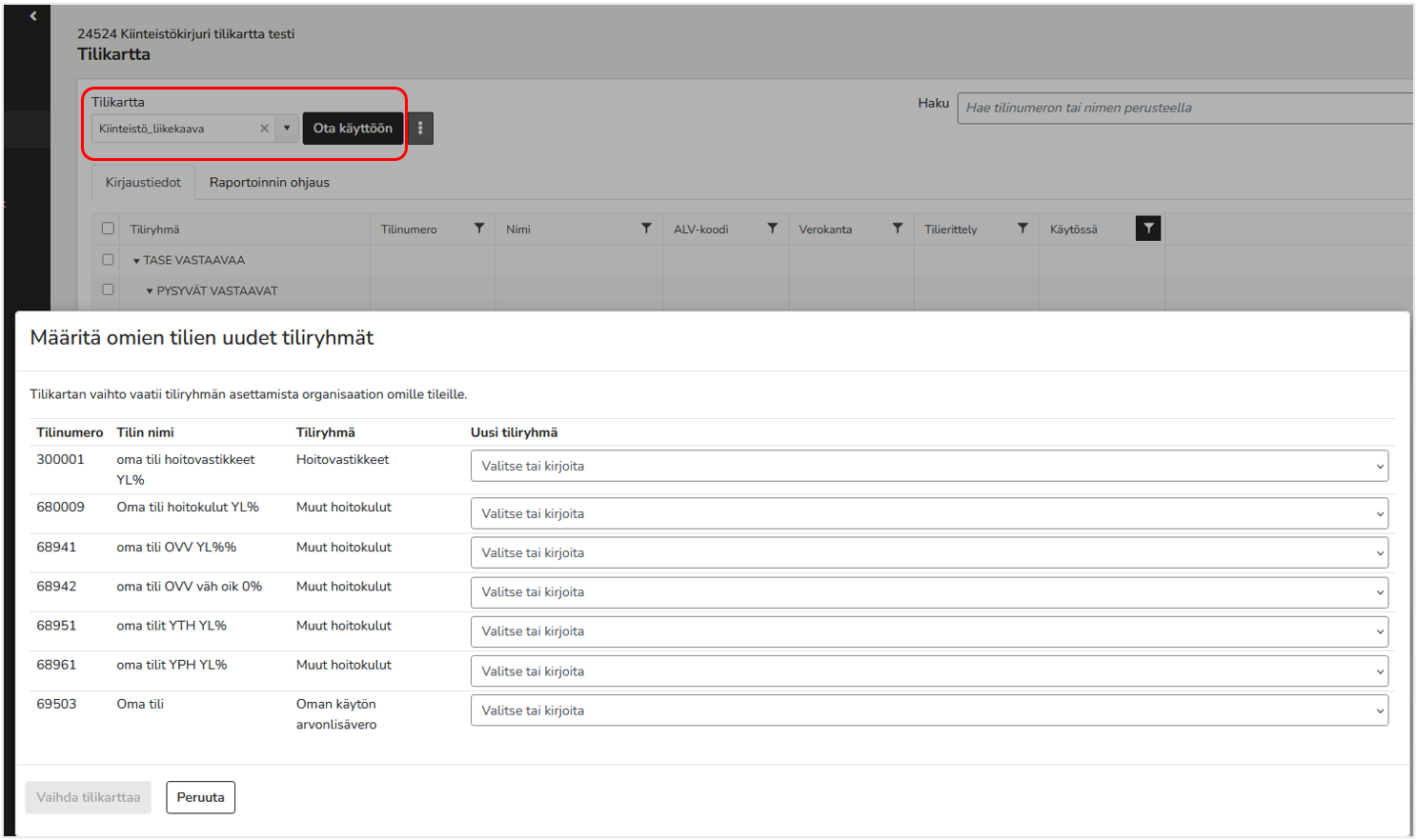
Task: Select account number 69503 in the dialog
Action: click(x=56, y=704)
